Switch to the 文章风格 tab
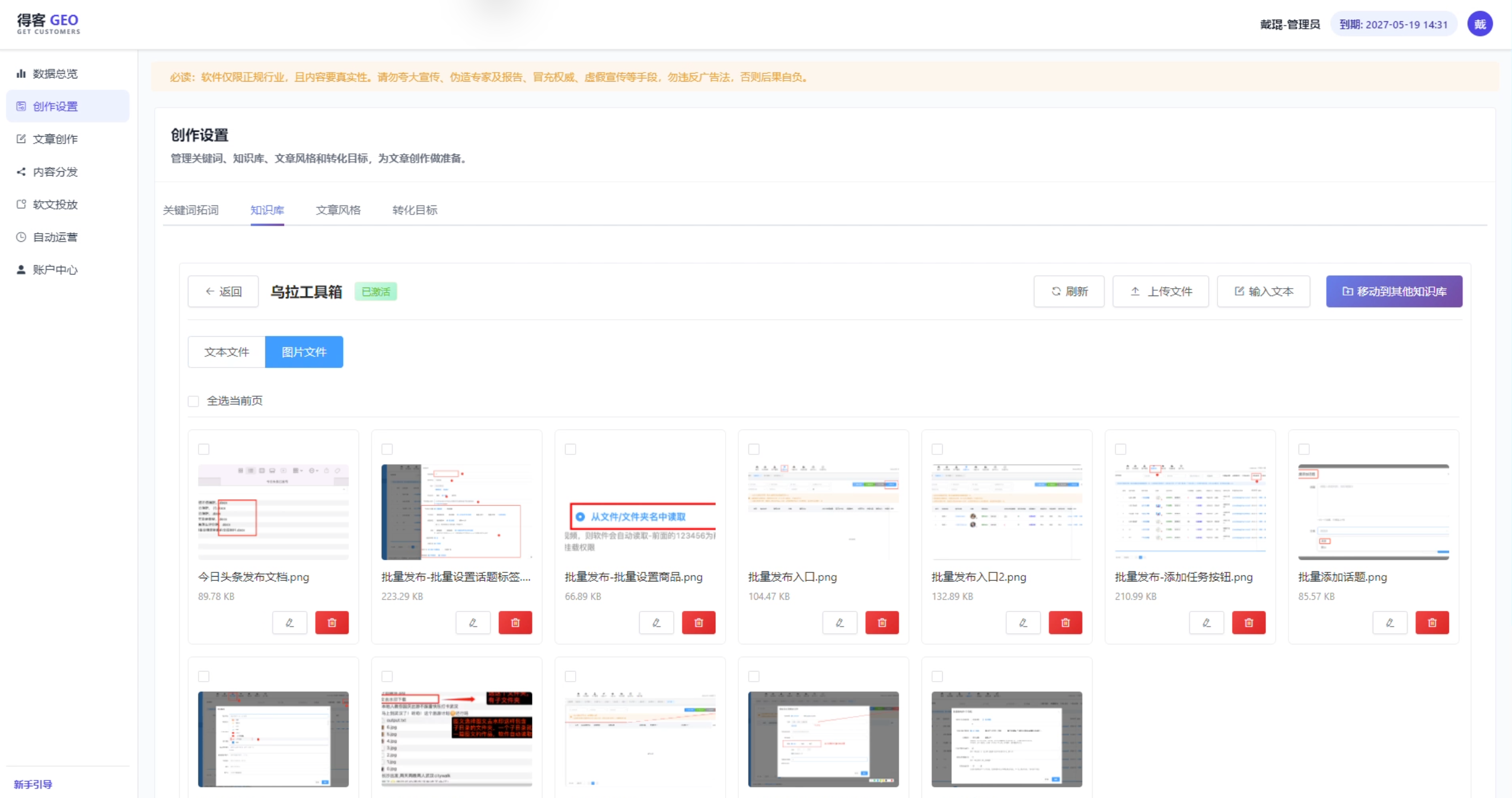The height and width of the screenshot is (798, 1512). [x=338, y=210]
